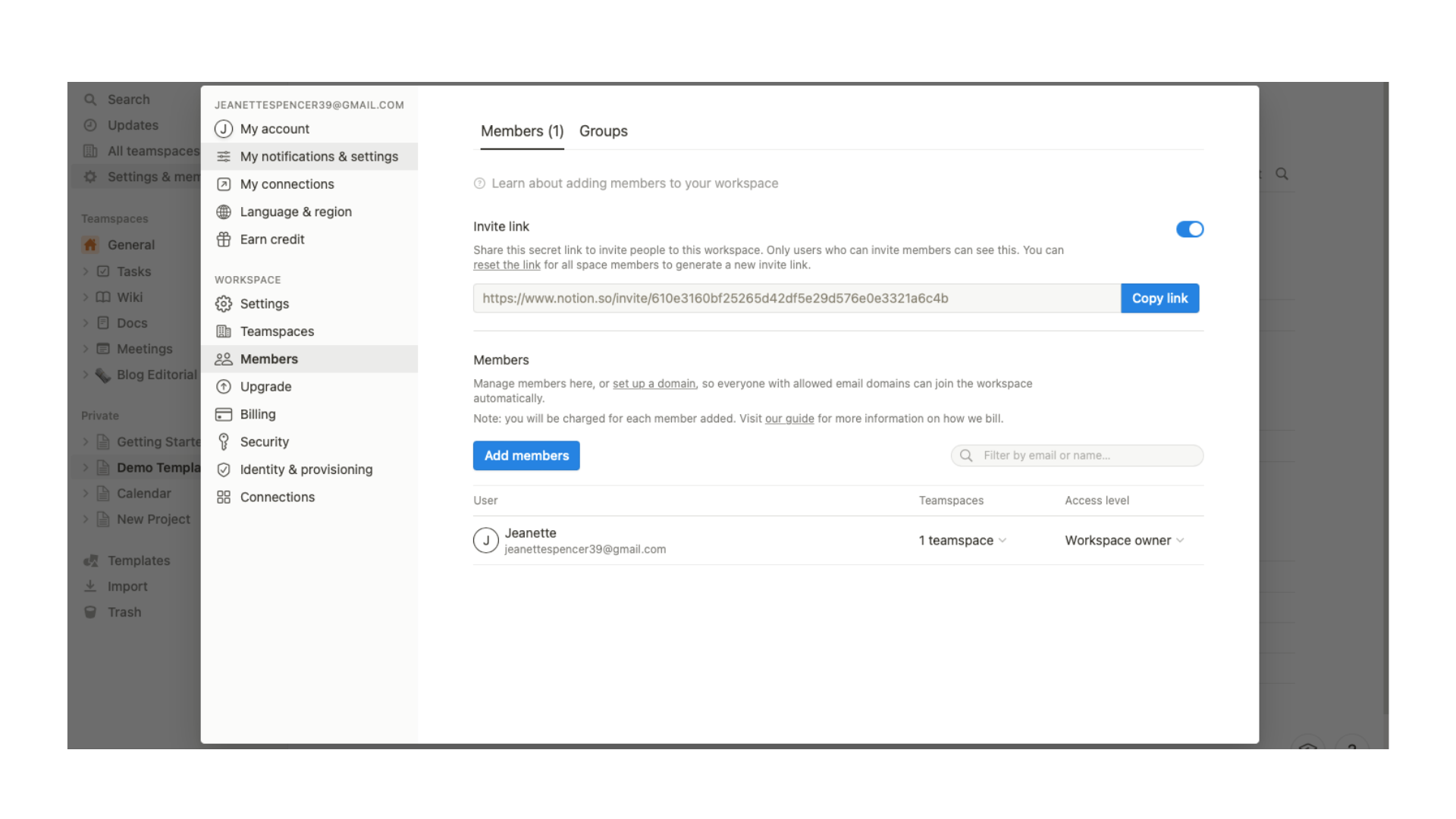1456x819 pixels.
Task: Open the Workspace owner access dropdown
Action: click(1124, 540)
